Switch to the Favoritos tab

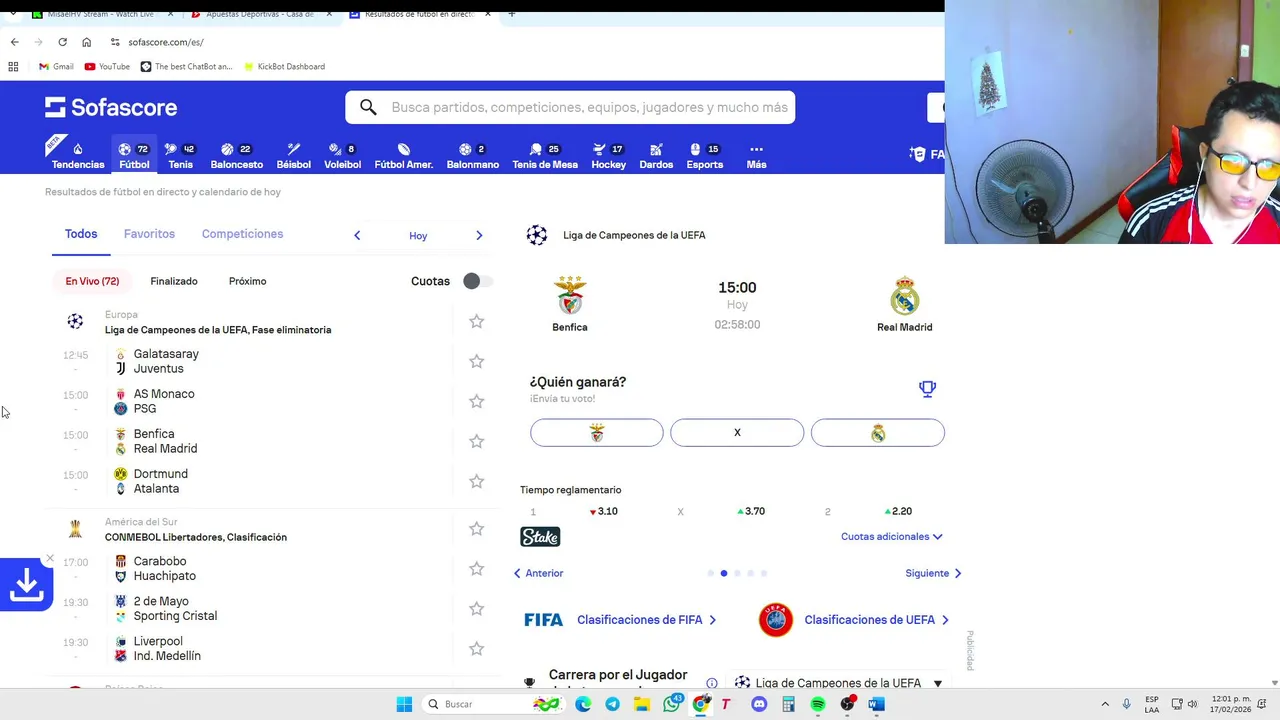point(149,234)
